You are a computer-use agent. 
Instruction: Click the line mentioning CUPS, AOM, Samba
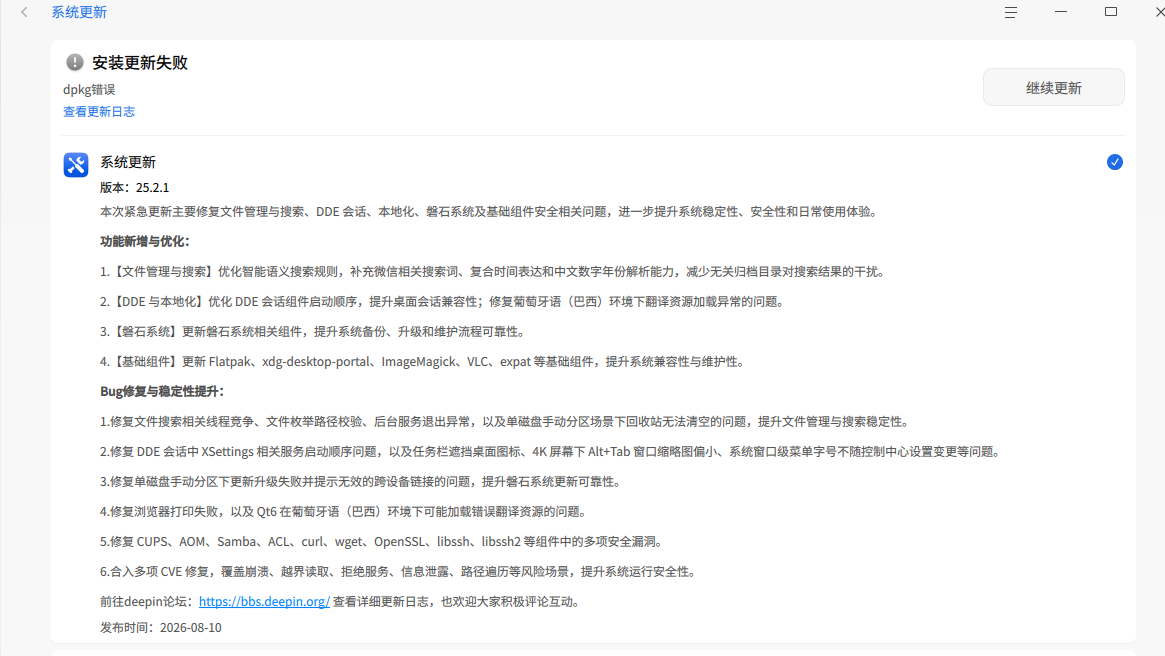pyautogui.click(x=382, y=542)
